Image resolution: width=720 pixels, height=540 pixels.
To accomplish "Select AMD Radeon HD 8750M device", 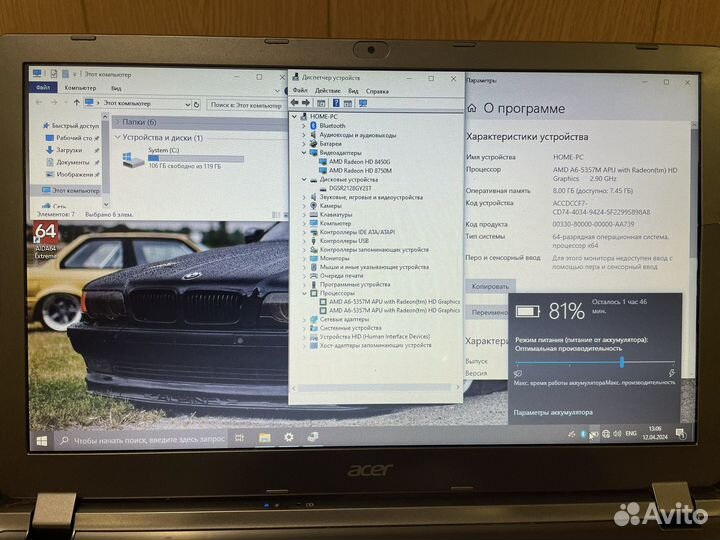I will (360, 170).
